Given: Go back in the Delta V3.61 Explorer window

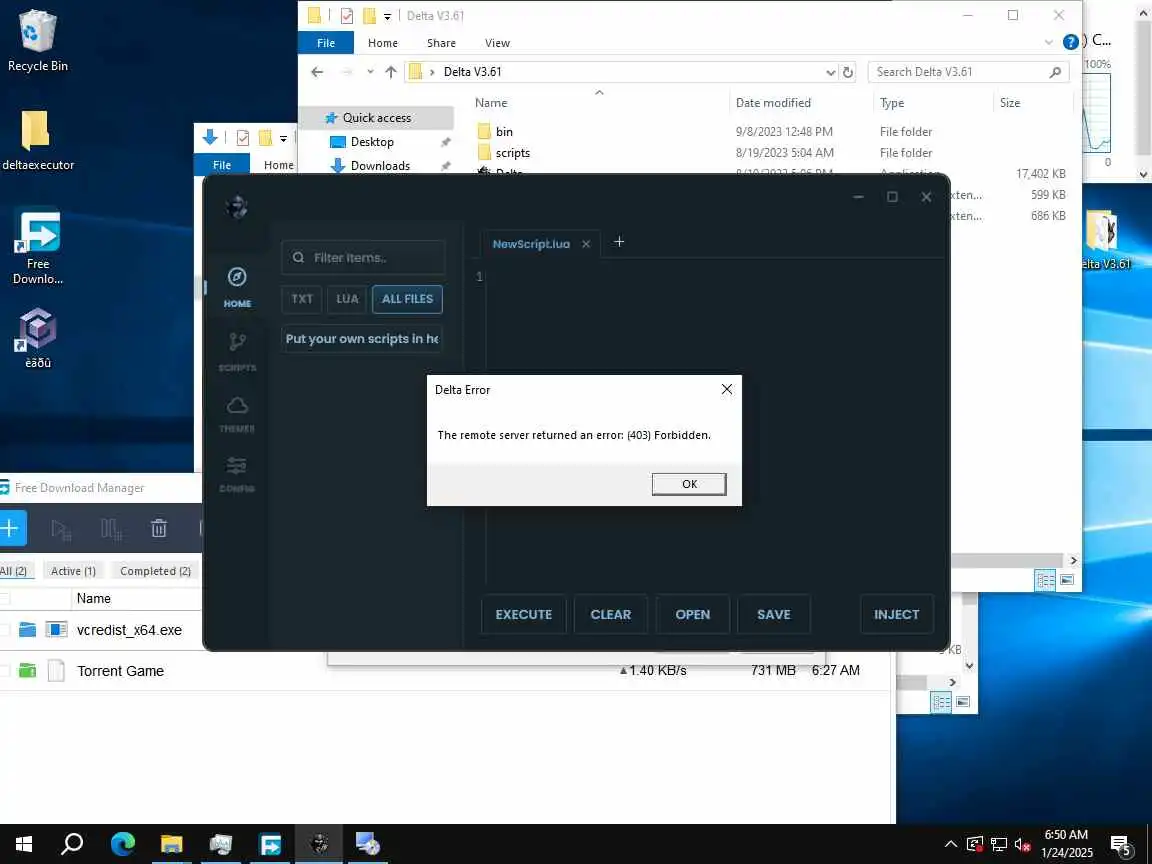Looking at the screenshot, I should 317,72.
